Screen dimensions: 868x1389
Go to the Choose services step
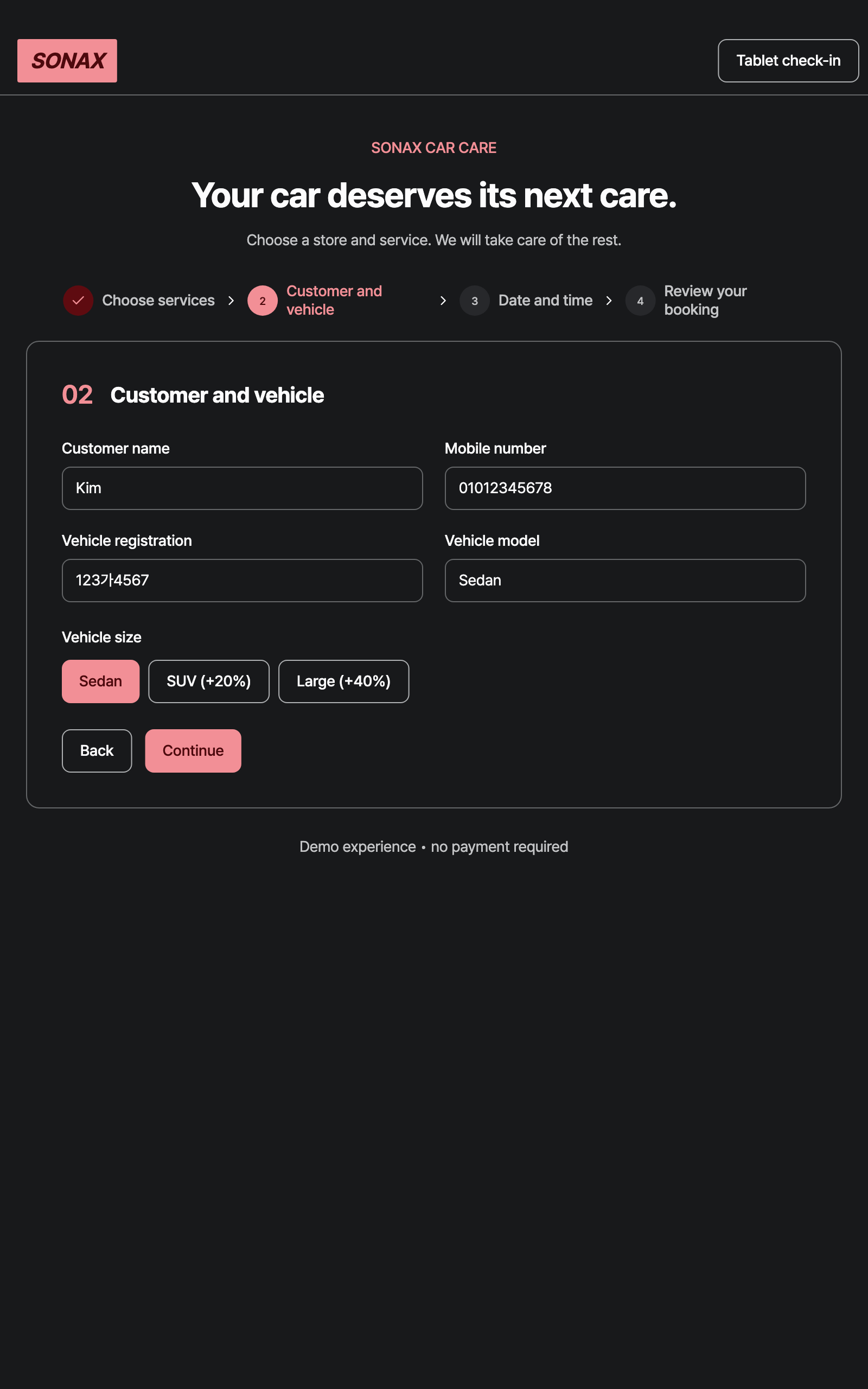[158, 301]
